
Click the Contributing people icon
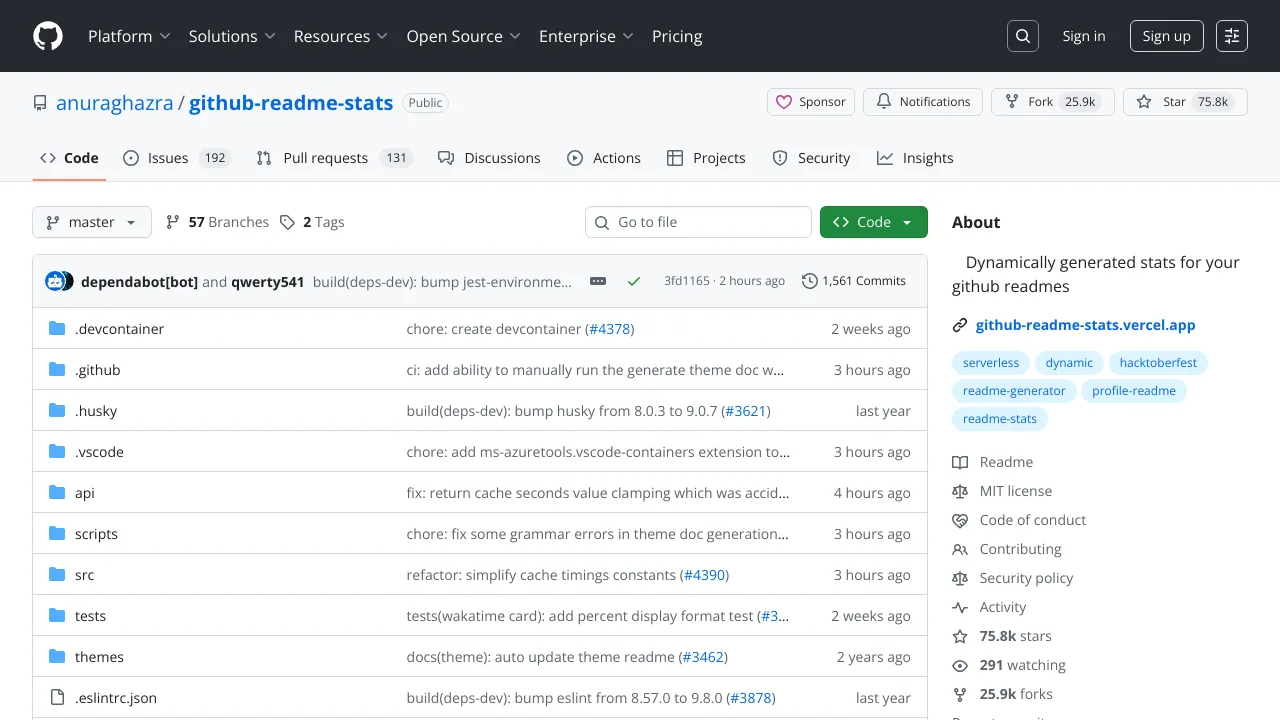(x=960, y=549)
